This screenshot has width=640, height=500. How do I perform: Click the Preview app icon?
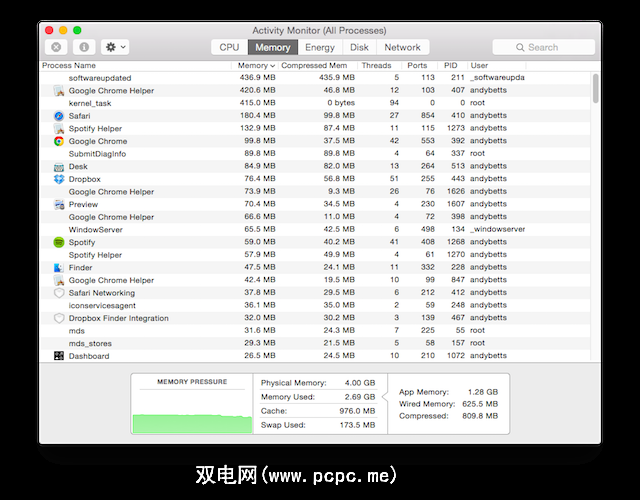[x=59, y=204]
